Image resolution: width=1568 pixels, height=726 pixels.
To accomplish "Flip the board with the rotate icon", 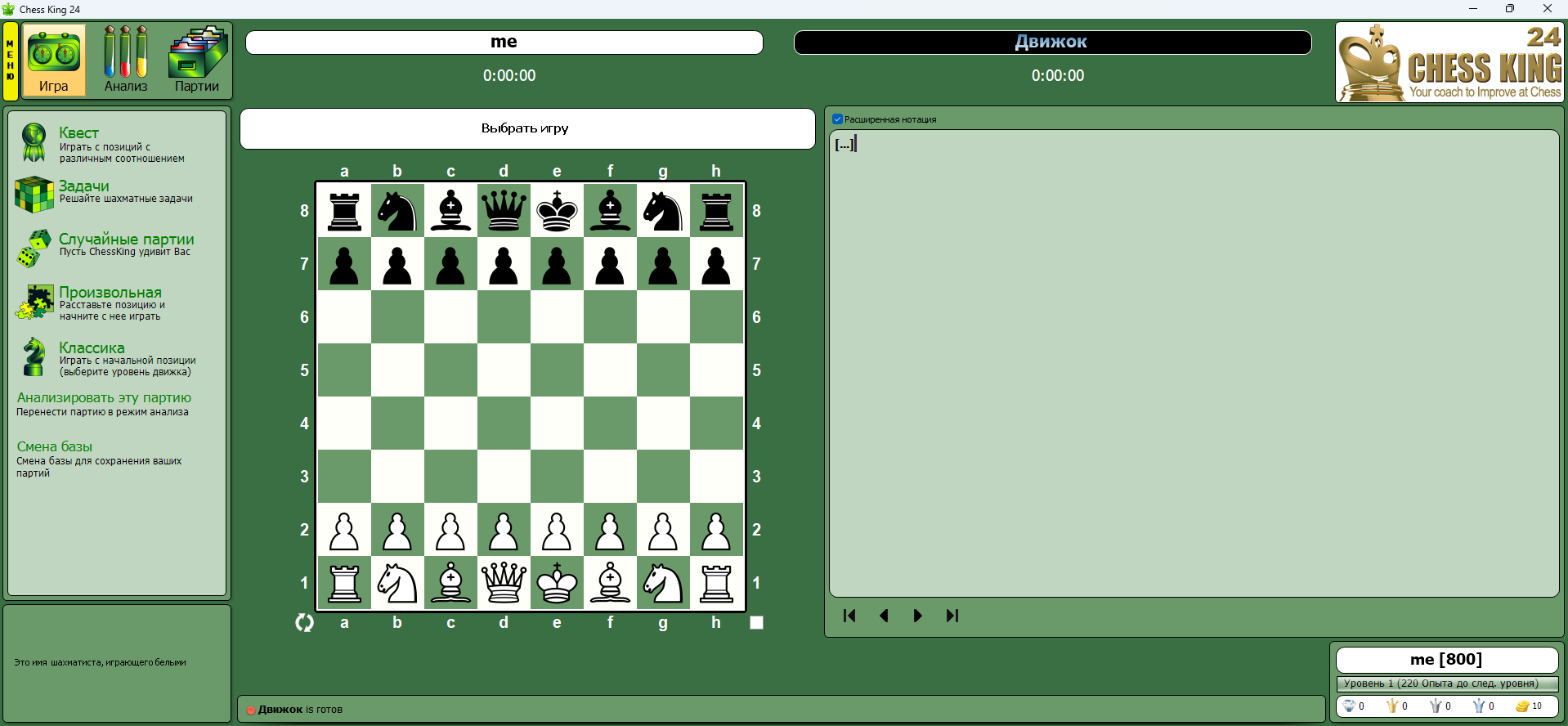I will coord(304,623).
